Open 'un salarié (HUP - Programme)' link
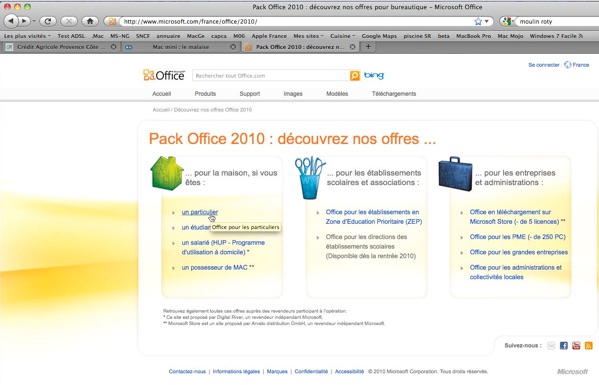This screenshot has height=385, width=599. [223, 247]
